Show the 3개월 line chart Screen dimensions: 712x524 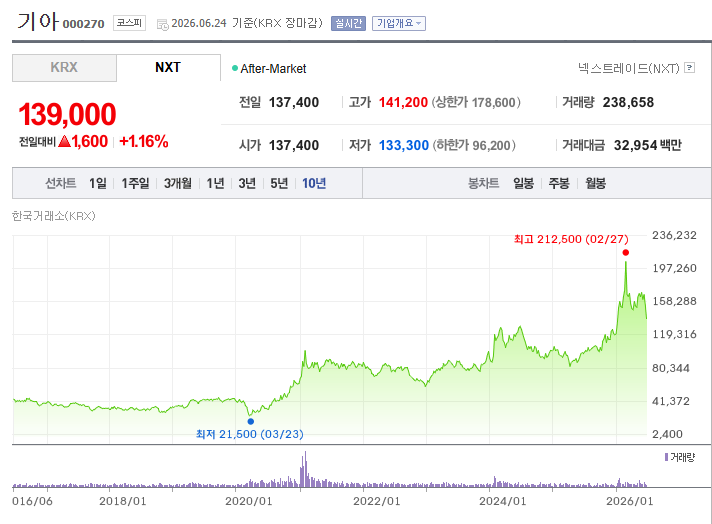pyautogui.click(x=178, y=183)
